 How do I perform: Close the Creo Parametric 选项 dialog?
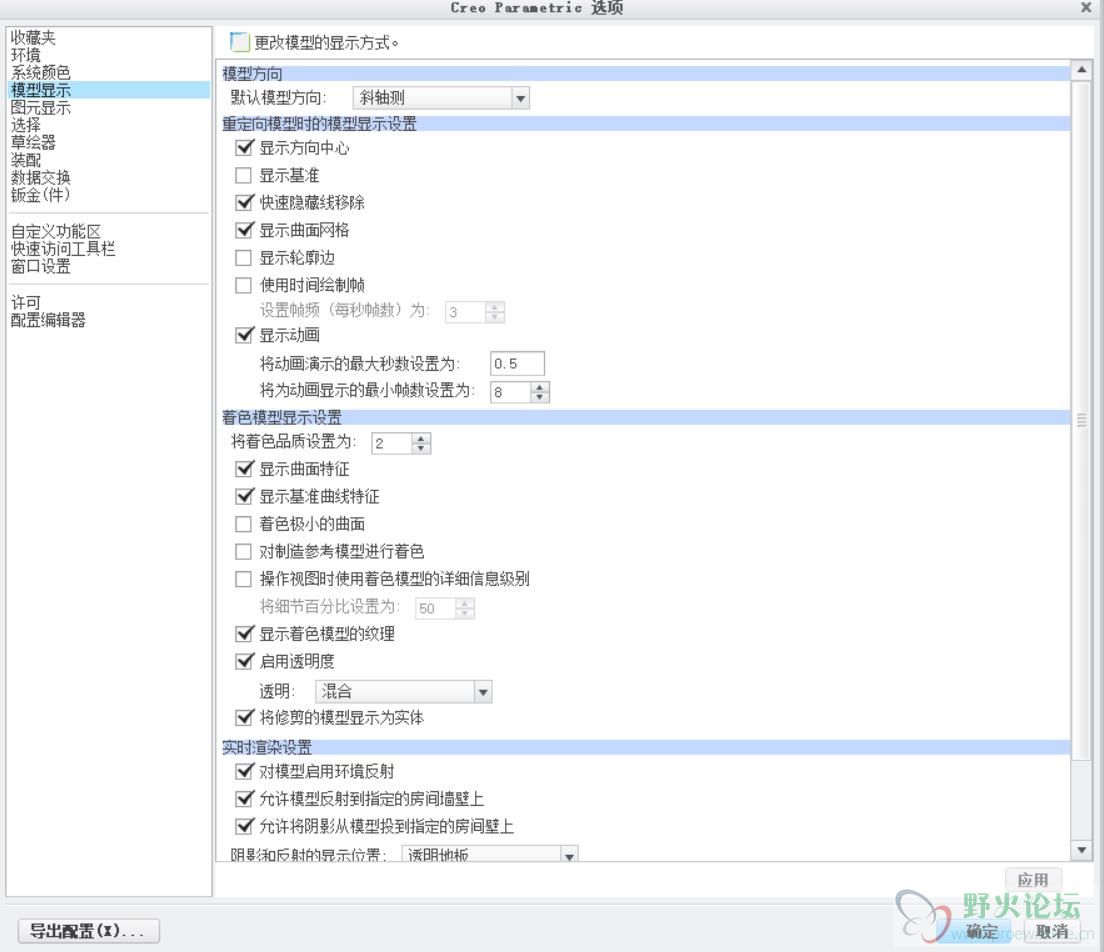click(1086, 7)
